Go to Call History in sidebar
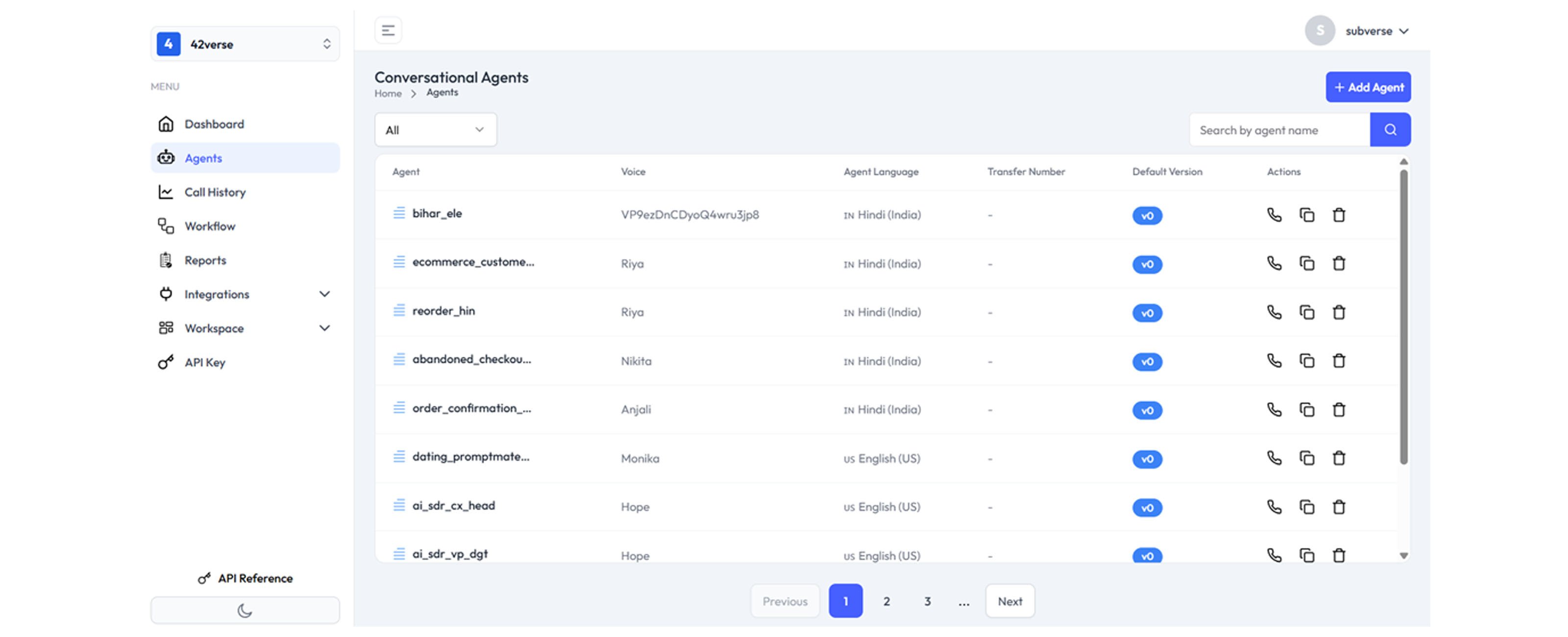Image resolution: width=1568 pixels, height=637 pixels. pos(214,193)
